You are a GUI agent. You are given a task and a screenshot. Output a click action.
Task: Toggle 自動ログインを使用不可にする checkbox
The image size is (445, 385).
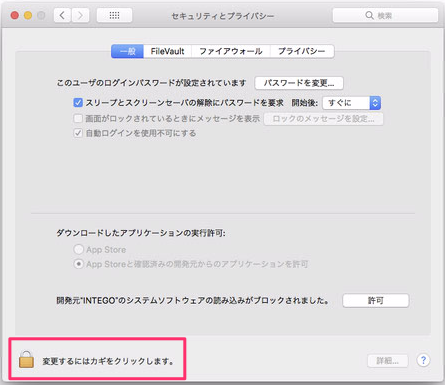tap(78, 133)
